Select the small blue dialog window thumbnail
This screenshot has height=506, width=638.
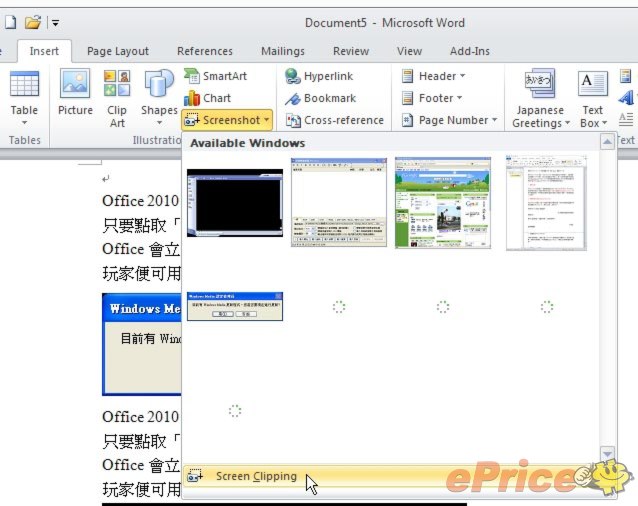click(x=235, y=306)
